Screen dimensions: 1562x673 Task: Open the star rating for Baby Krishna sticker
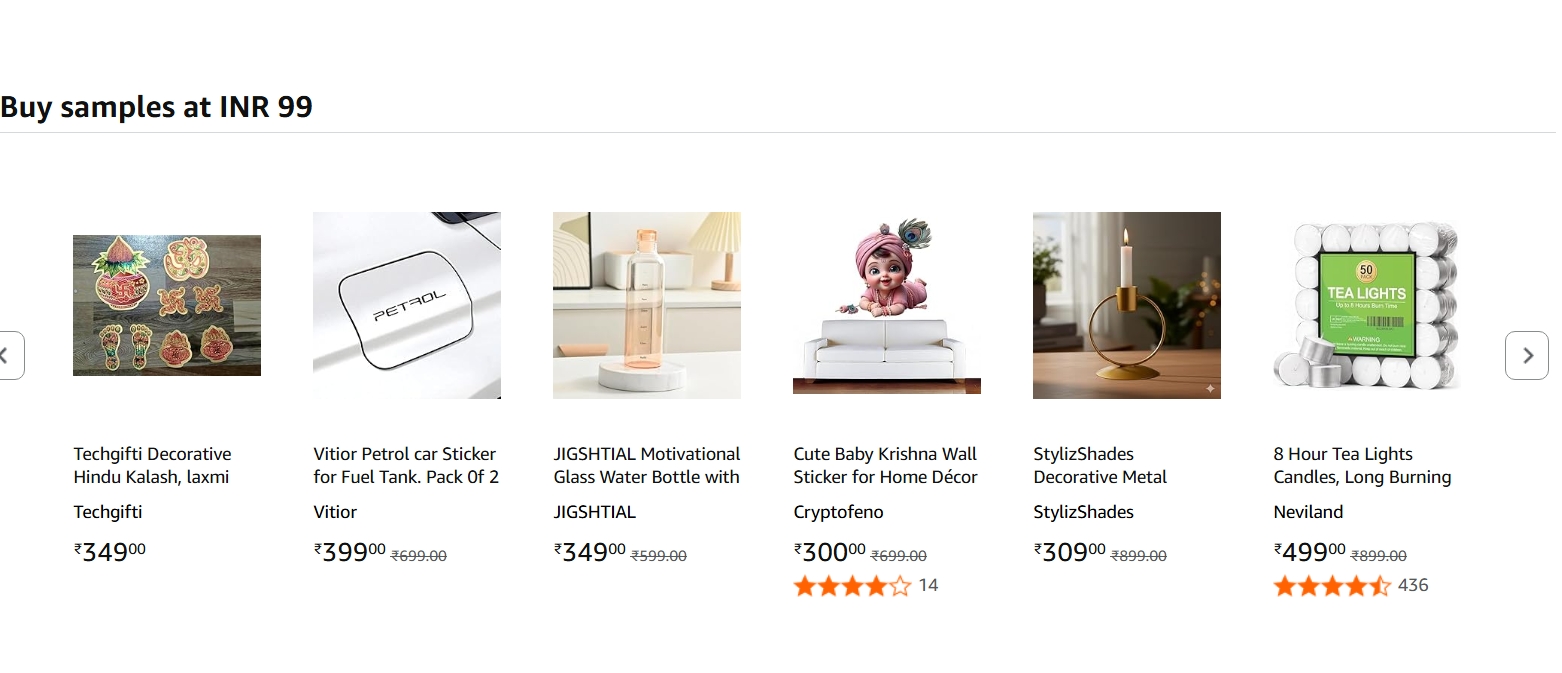[850, 586]
